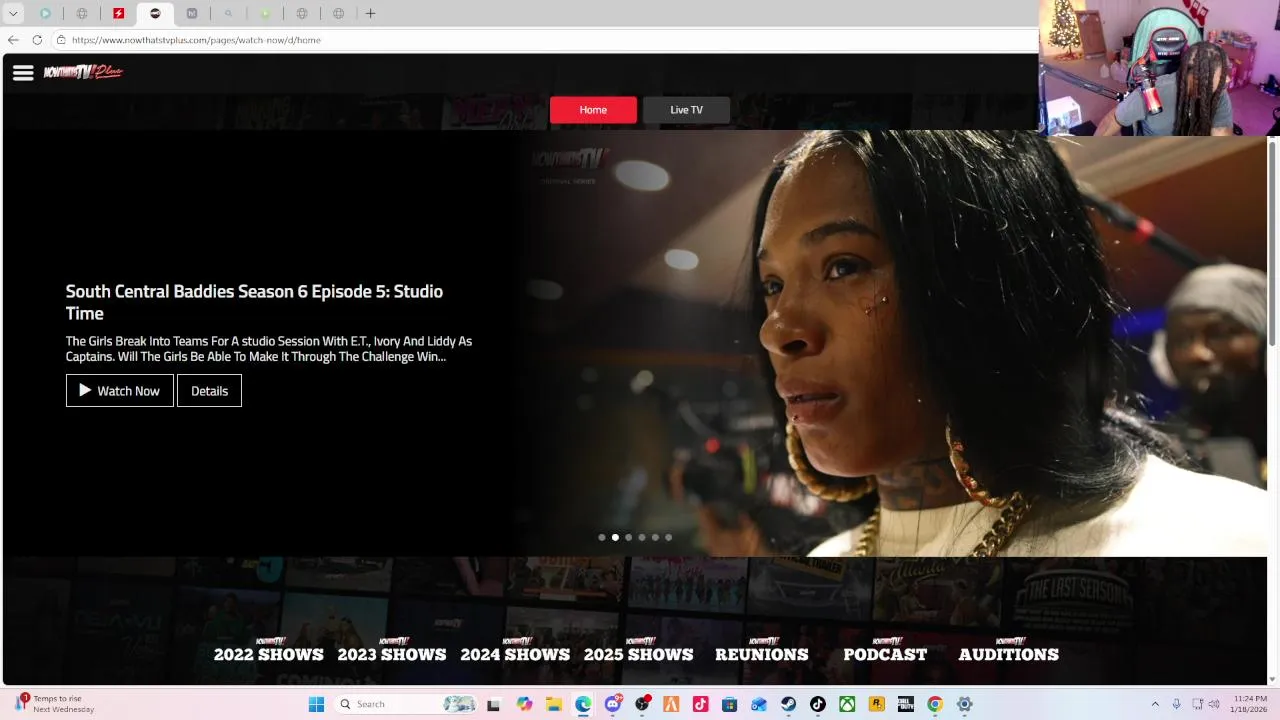Open Microsoft Store from taskbar
This screenshot has height=720, width=1280.
(730, 704)
